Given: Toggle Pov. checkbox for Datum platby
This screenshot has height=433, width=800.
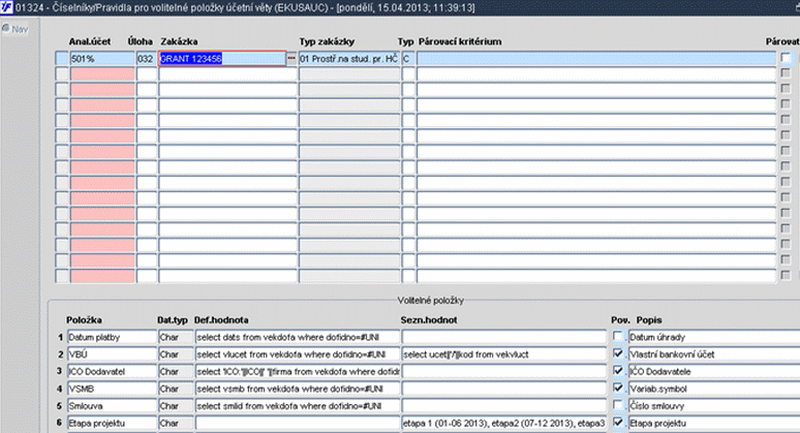Looking at the screenshot, I should tap(618, 337).
